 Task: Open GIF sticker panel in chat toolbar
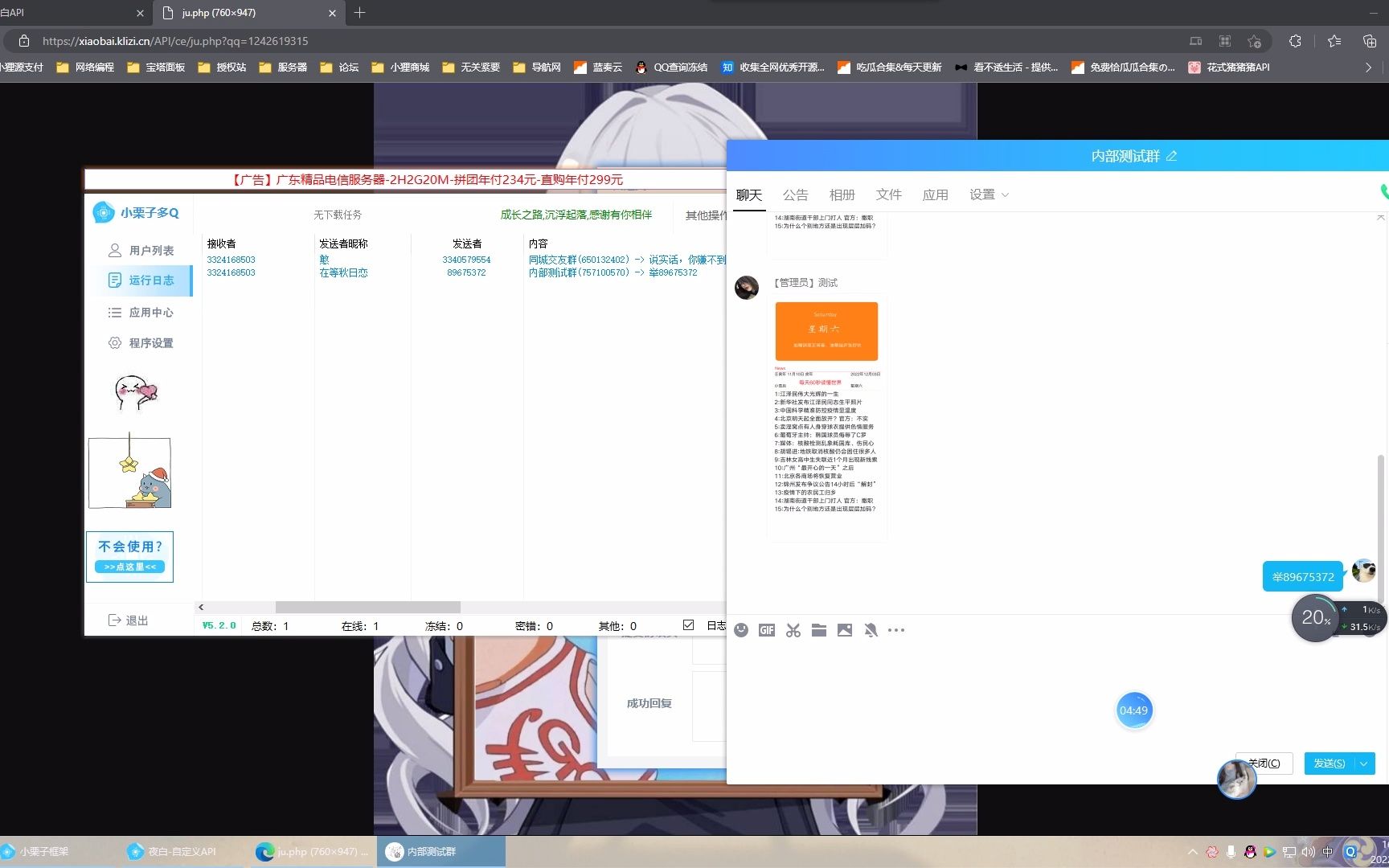[x=767, y=630]
